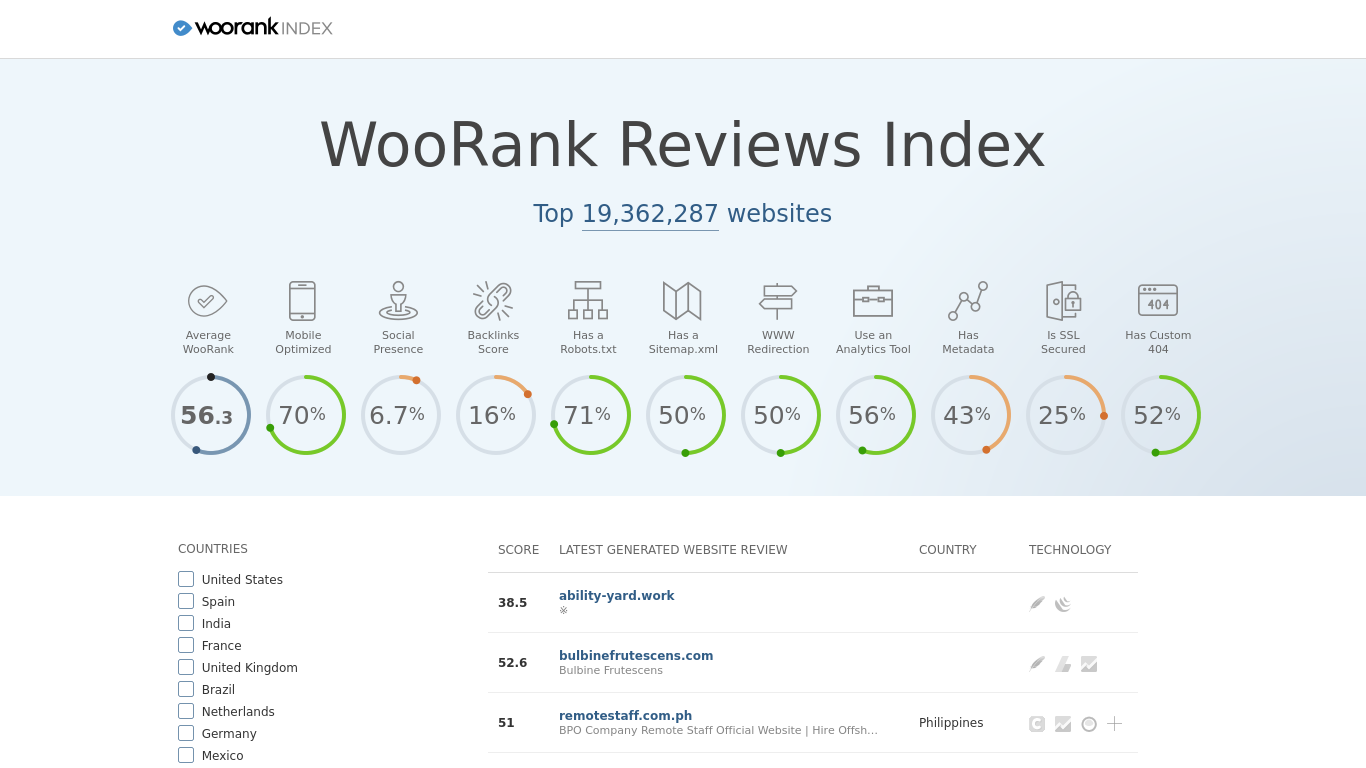The image size is (1366, 768).
Task: Open the remotestaff.com.ph review link
Action: [x=625, y=716]
